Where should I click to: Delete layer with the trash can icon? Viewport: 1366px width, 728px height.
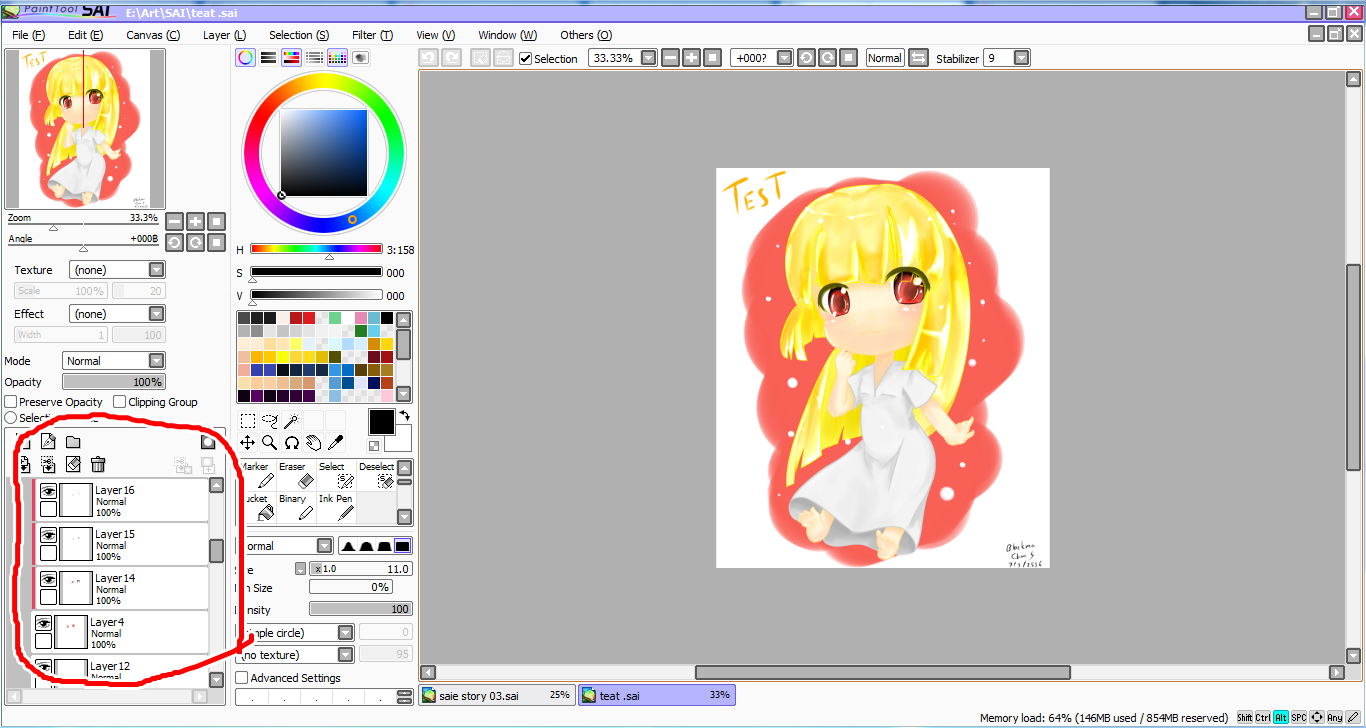tap(98, 464)
